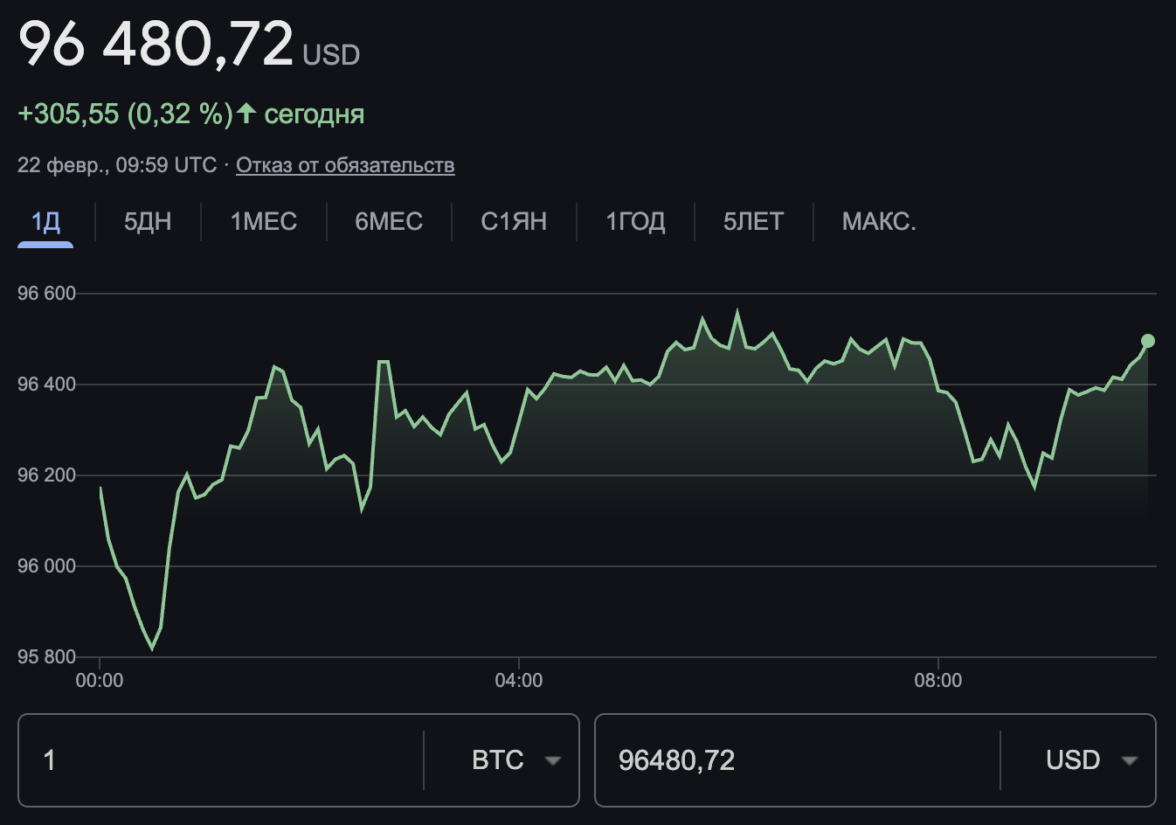Click the 08:00 time axis label

click(x=938, y=681)
